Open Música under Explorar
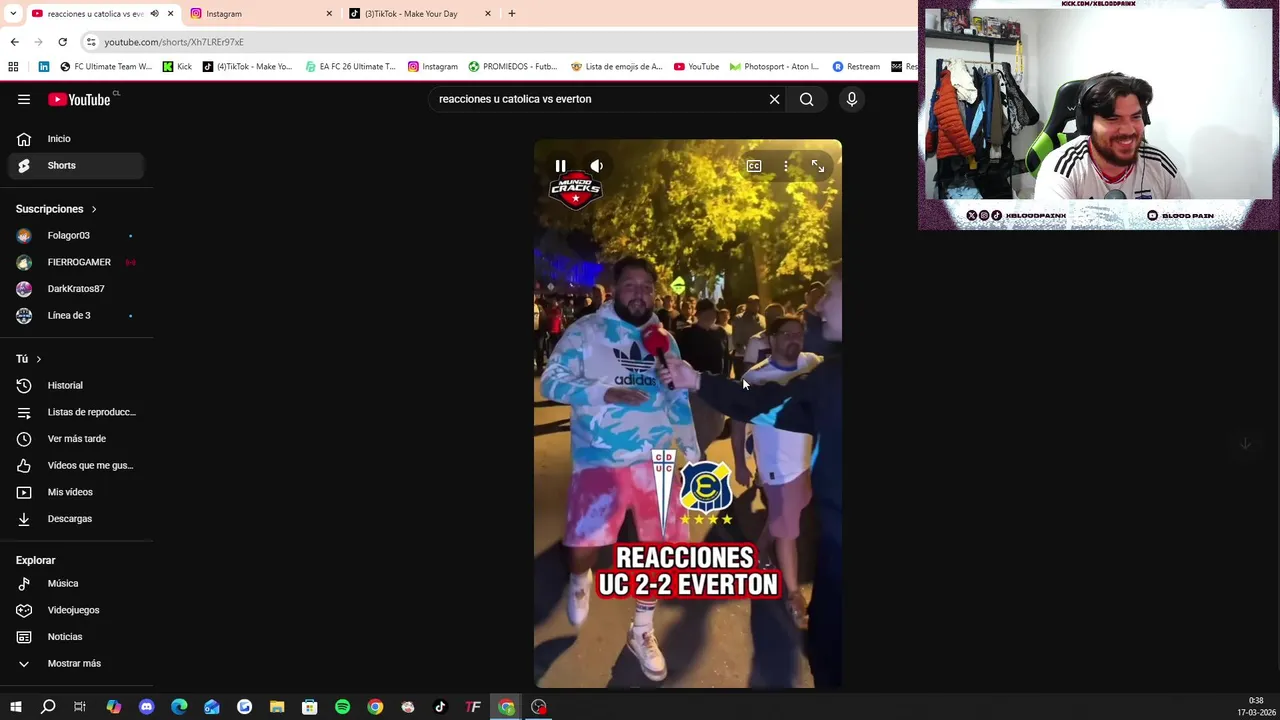Screen dimensions: 1280x720 77,583
